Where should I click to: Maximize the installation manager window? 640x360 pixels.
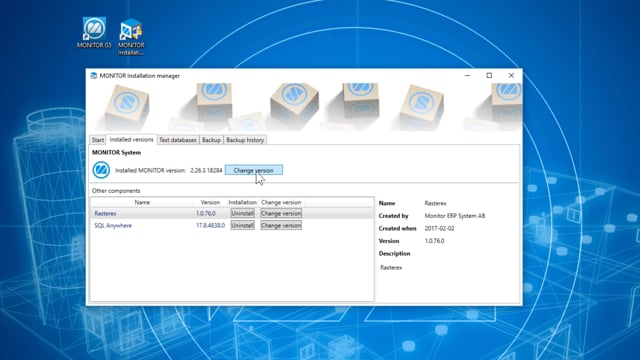(x=489, y=76)
